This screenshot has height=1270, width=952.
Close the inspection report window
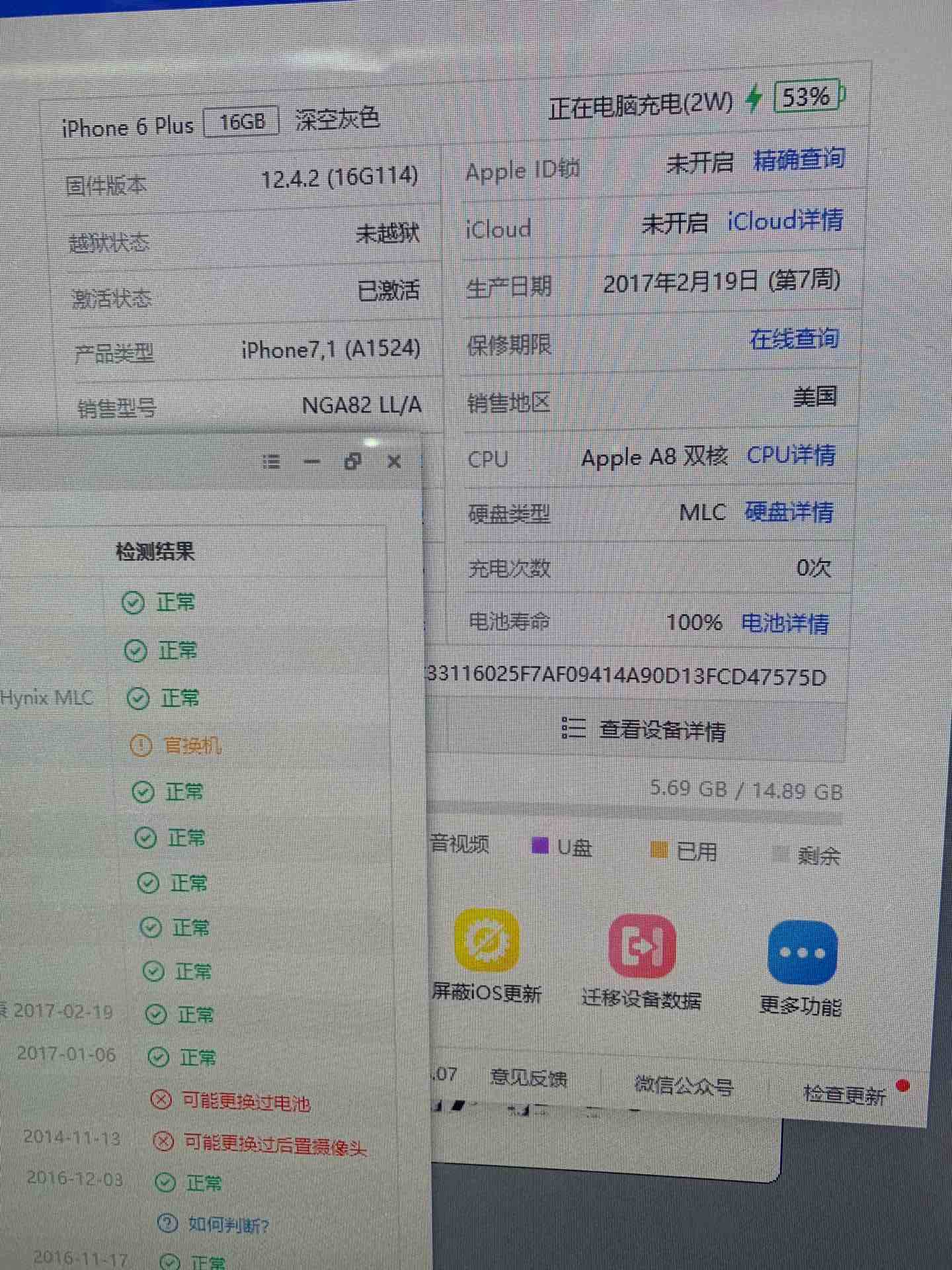pyautogui.click(x=394, y=461)
